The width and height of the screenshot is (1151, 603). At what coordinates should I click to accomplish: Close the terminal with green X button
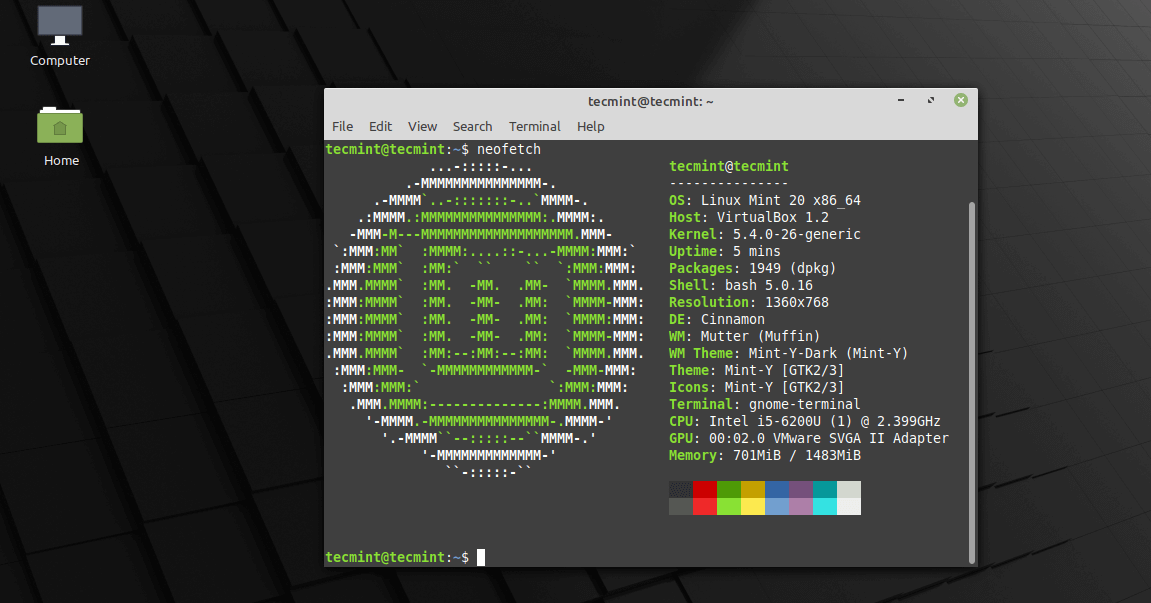click(x=960, y=100)
